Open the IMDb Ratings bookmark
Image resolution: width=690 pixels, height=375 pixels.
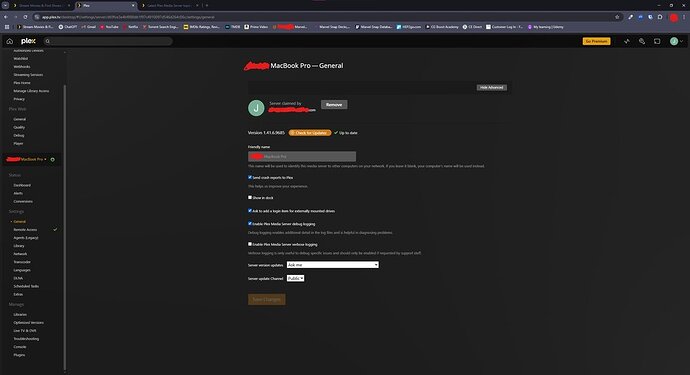202,27
